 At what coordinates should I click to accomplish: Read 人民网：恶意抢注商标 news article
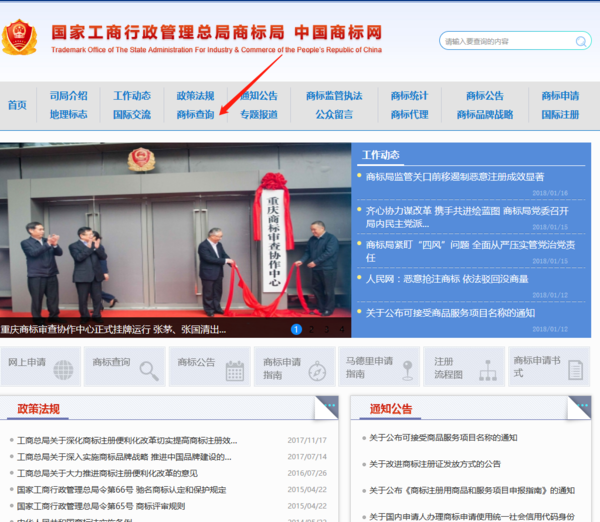tap(446, 279)
